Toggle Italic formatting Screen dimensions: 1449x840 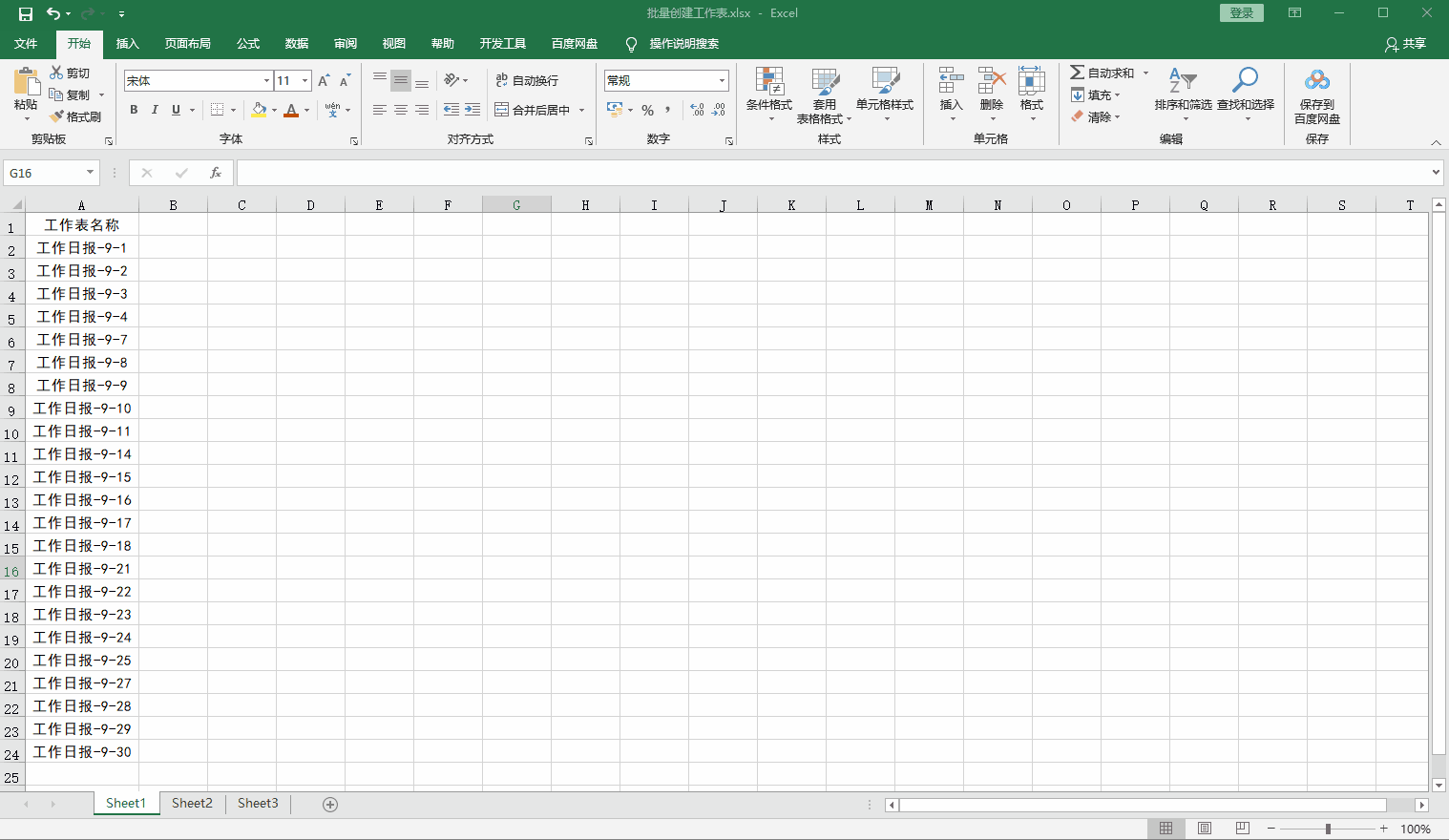(155, 110)
